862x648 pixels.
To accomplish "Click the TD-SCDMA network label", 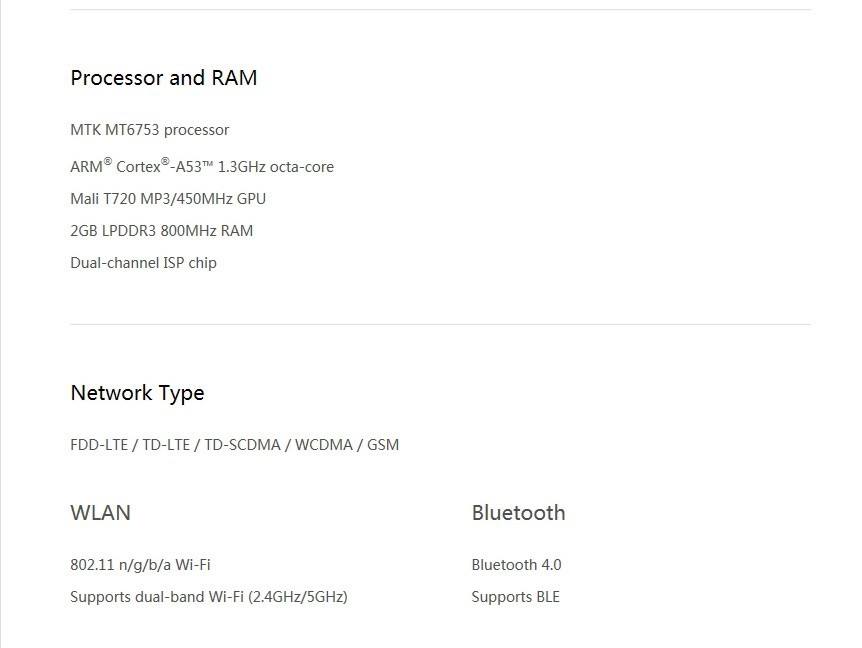I will point(242,445).
